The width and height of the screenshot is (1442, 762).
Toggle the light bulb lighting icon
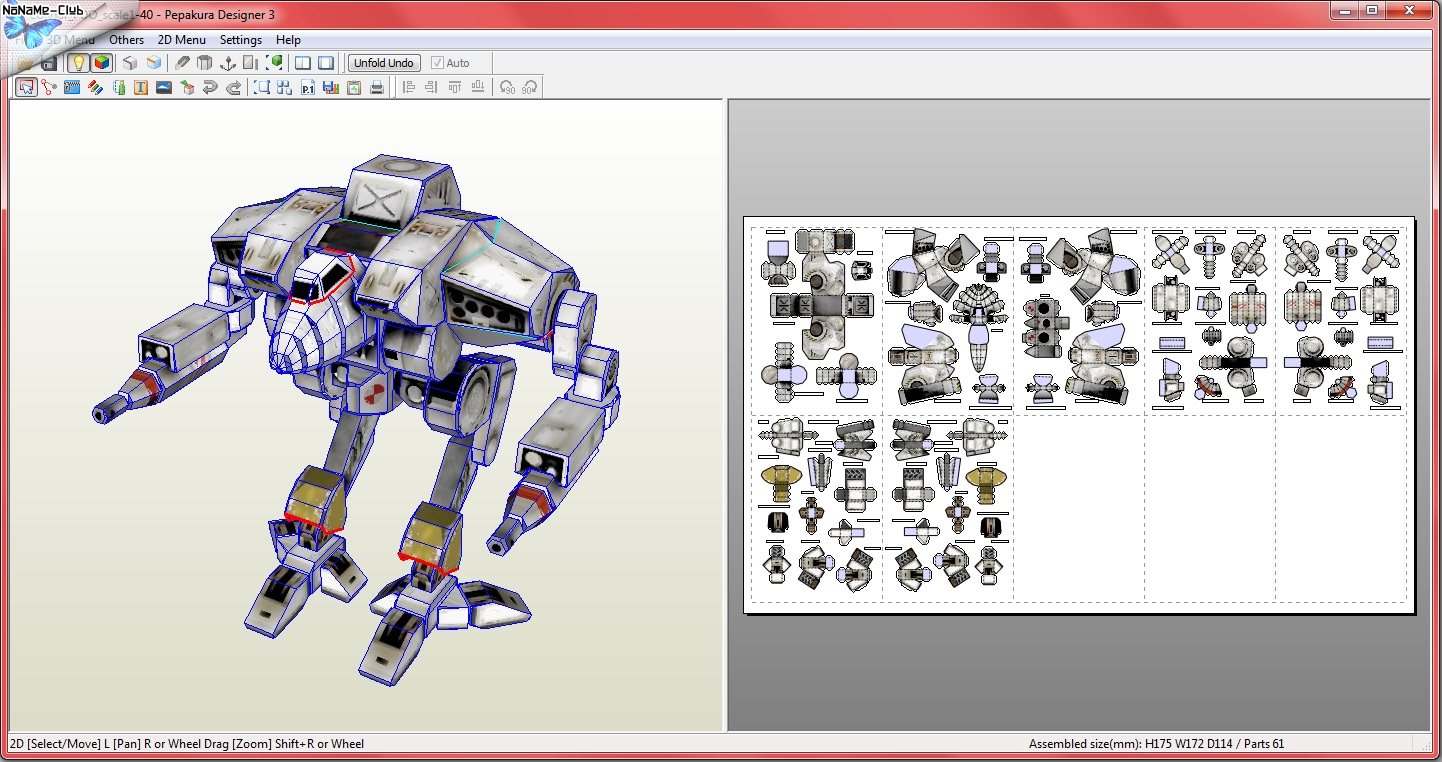click(77, 63)
